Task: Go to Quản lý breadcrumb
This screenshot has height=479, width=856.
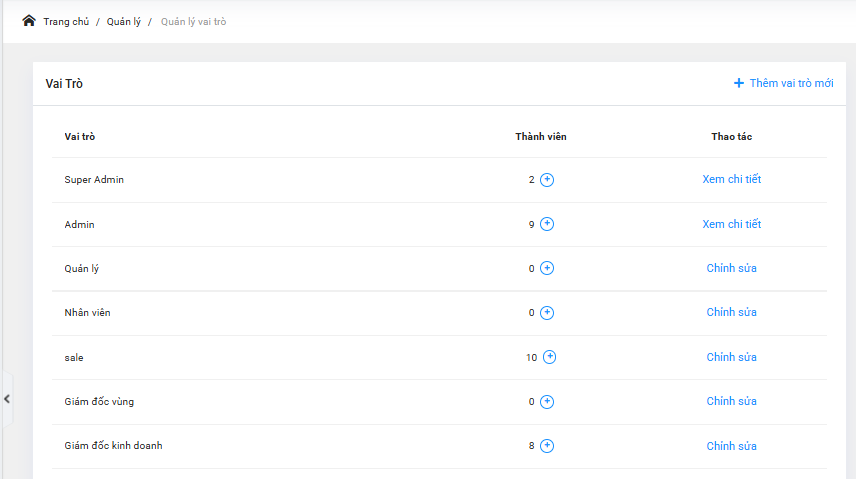Action: pyautogui.click(x=124, y=21)
